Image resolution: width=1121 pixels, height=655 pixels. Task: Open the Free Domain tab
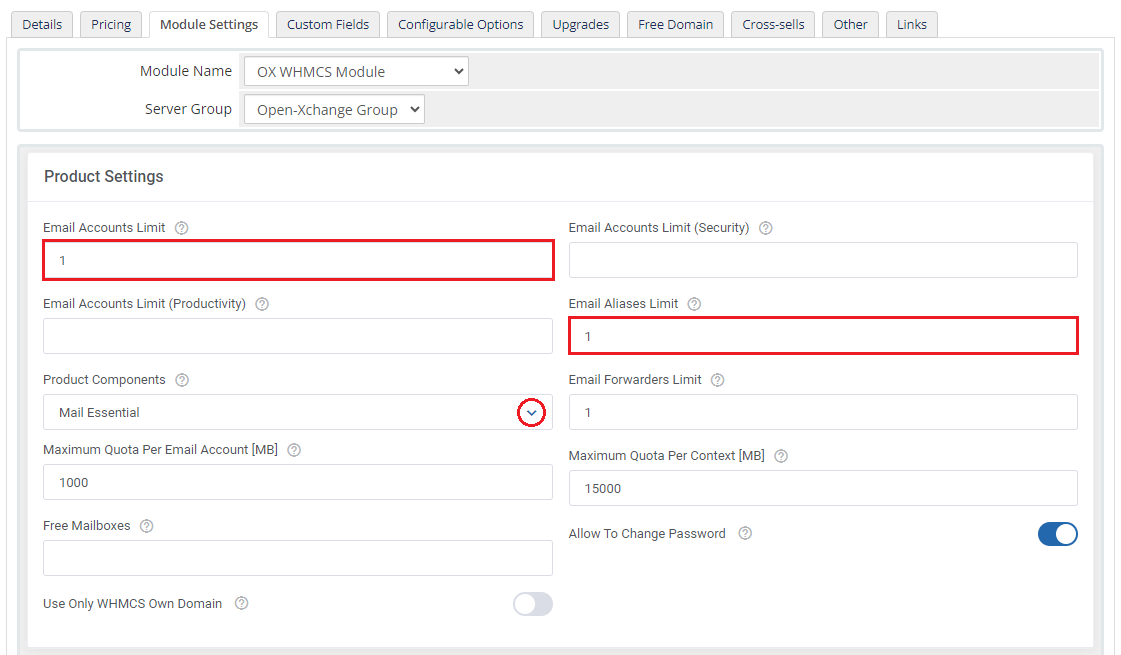point(675,24)
